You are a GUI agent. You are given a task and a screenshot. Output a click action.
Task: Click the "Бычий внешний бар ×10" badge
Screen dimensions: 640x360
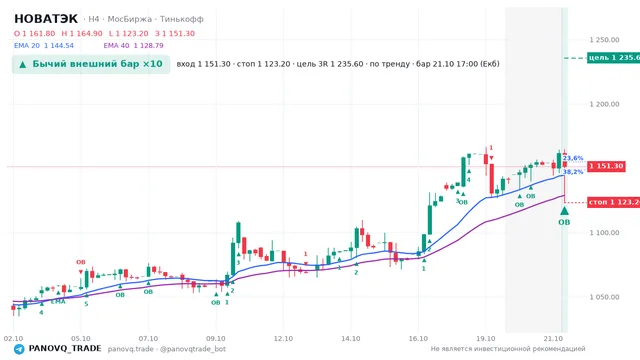pos(91,64)
